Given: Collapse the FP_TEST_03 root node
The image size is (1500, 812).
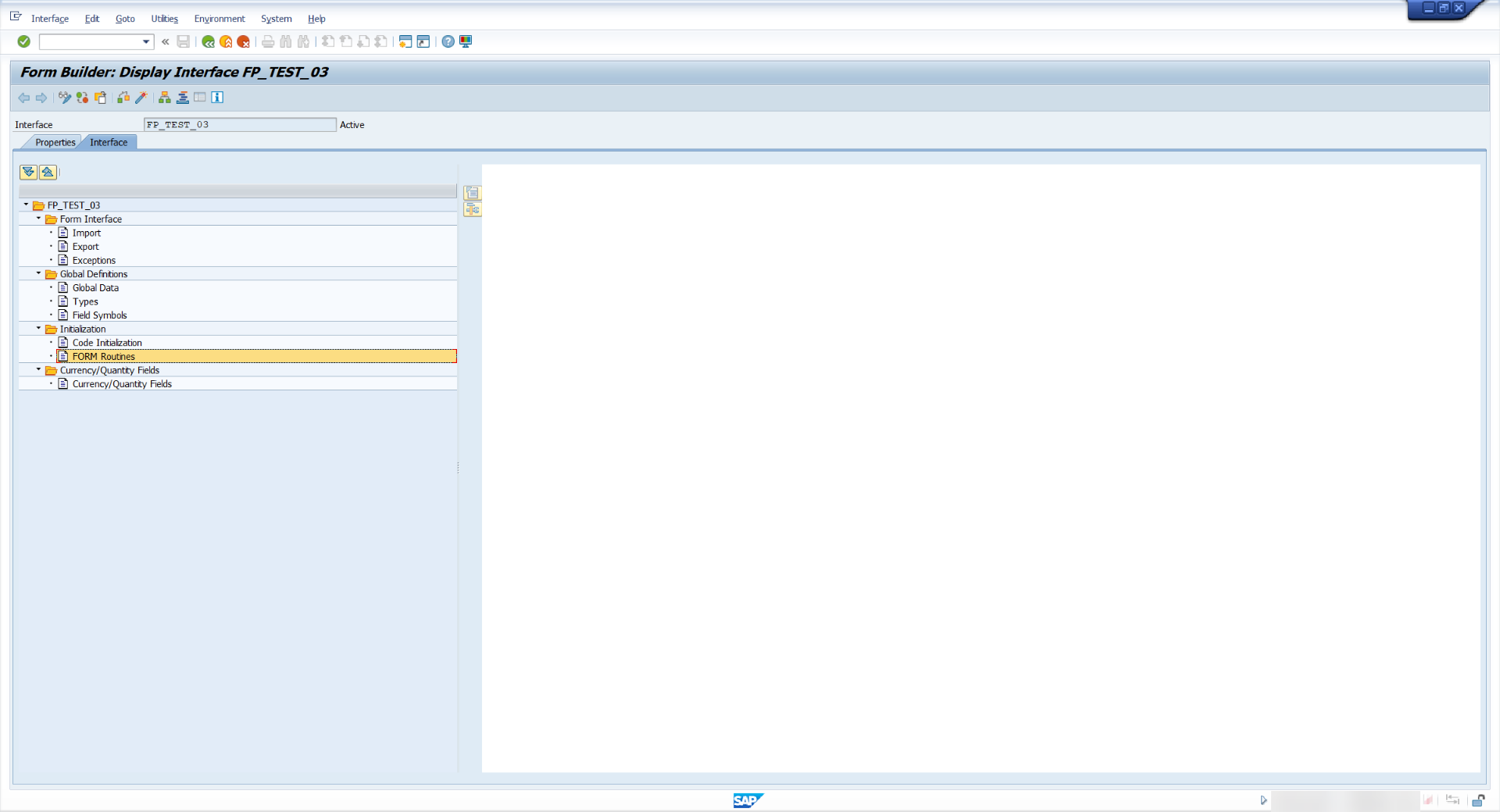Looking at the screenshot, I should 26,205.
